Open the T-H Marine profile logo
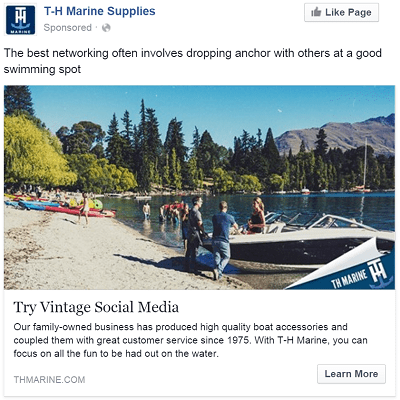This screenshot has width=400, height=400. (x=20, y=20)
